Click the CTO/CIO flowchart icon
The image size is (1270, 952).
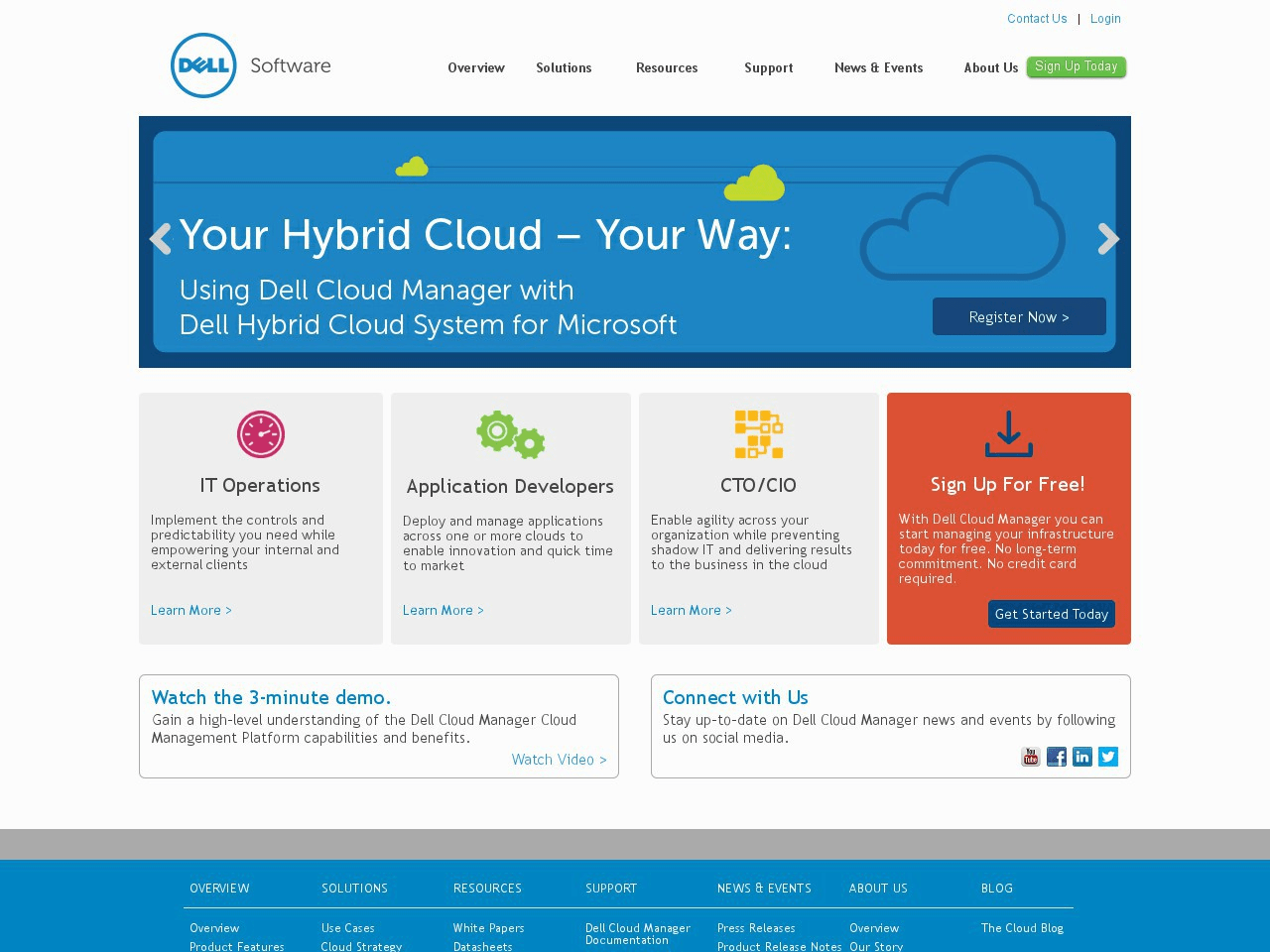point(759,434)
